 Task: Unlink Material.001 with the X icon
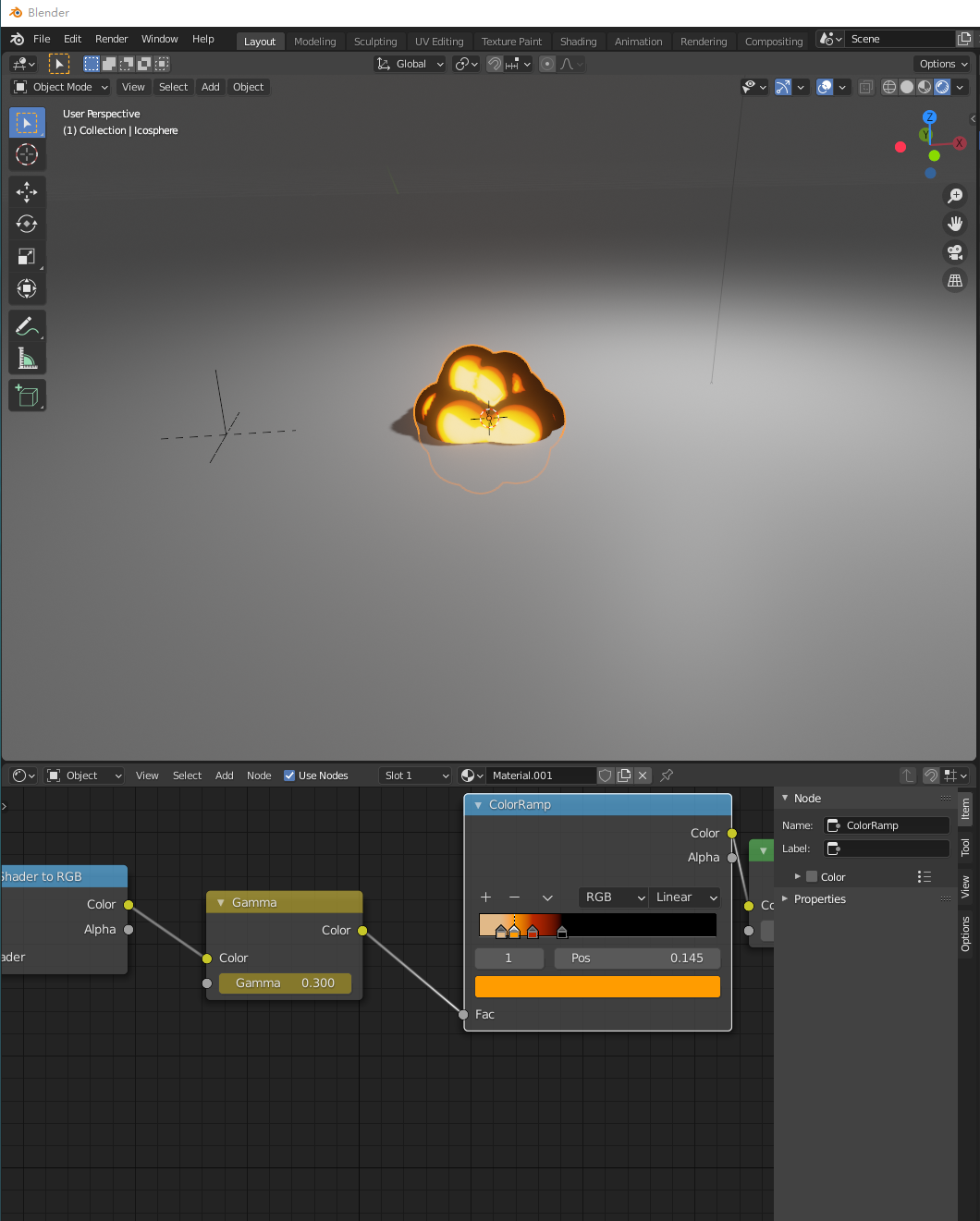(643, 775)
